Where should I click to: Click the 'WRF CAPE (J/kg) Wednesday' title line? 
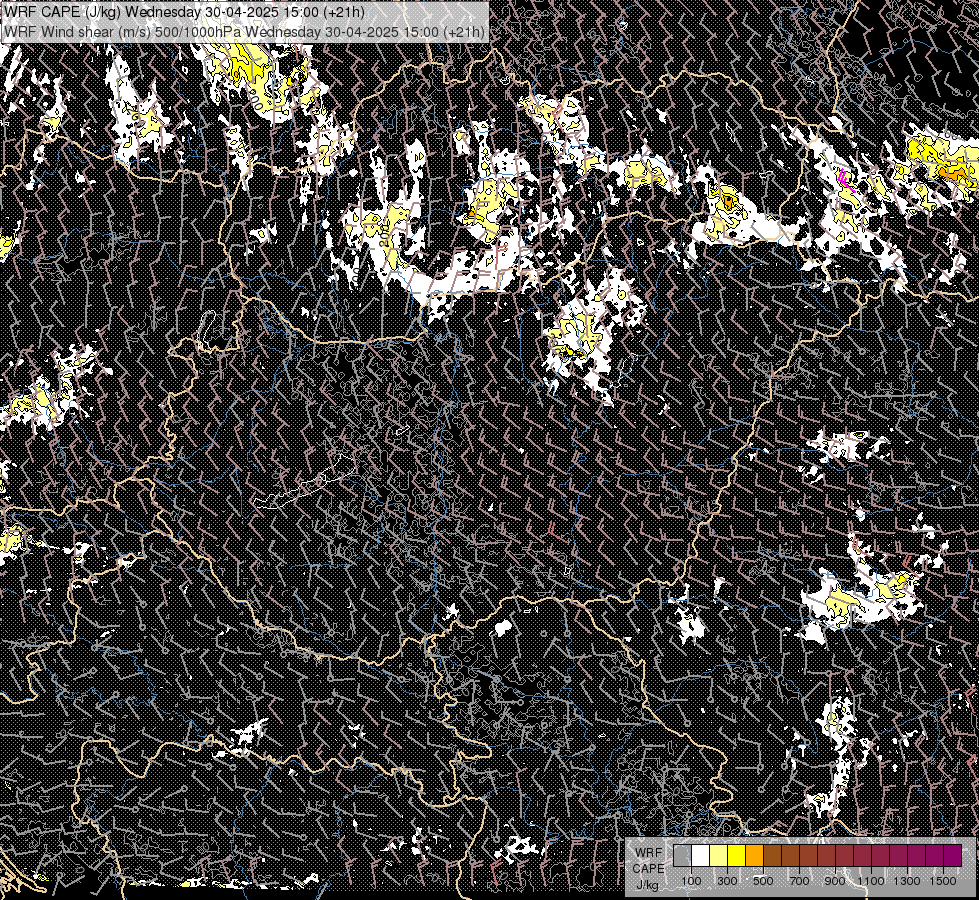[x=184, y=12]
